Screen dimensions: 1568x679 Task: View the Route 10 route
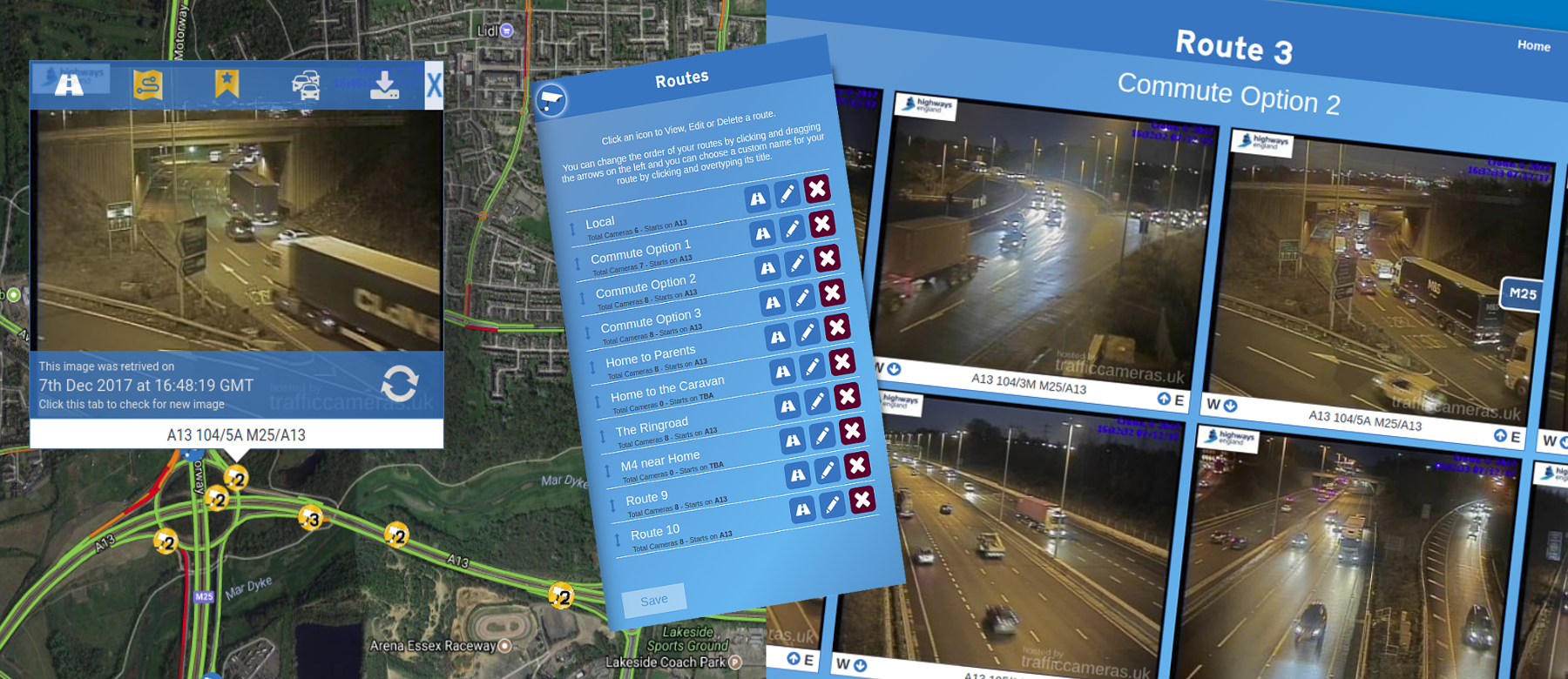point(803,509)
